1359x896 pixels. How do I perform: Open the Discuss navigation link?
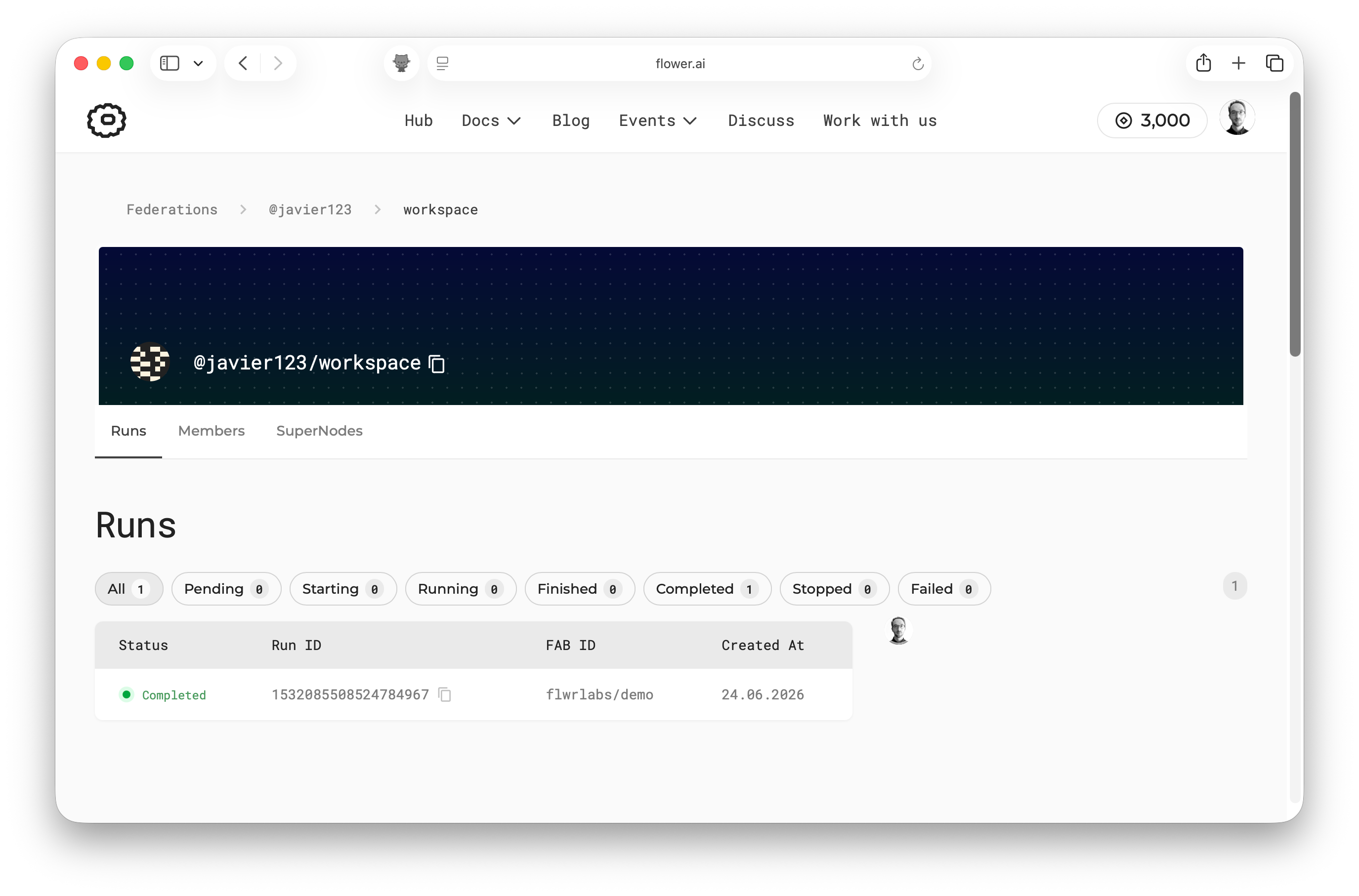point(761,121)
